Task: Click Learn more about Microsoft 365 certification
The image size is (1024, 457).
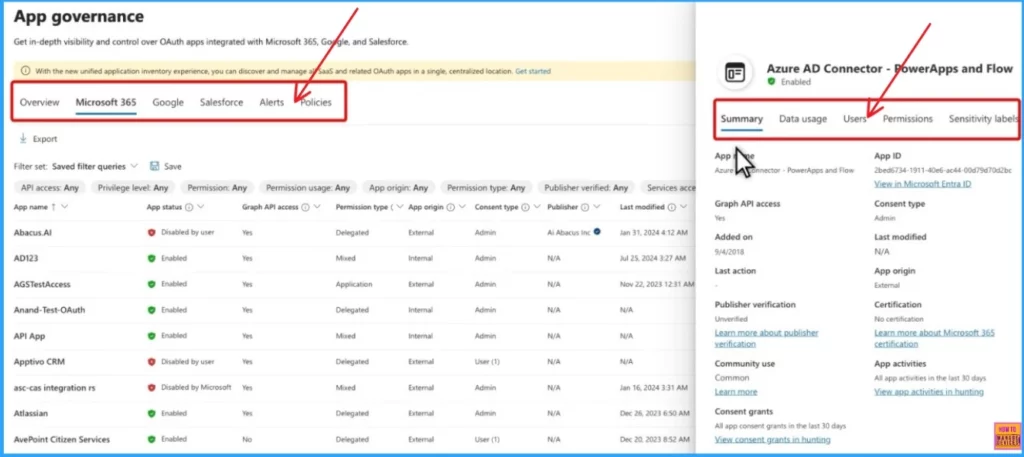Action: pyautogui.click(x=935, y=338)
